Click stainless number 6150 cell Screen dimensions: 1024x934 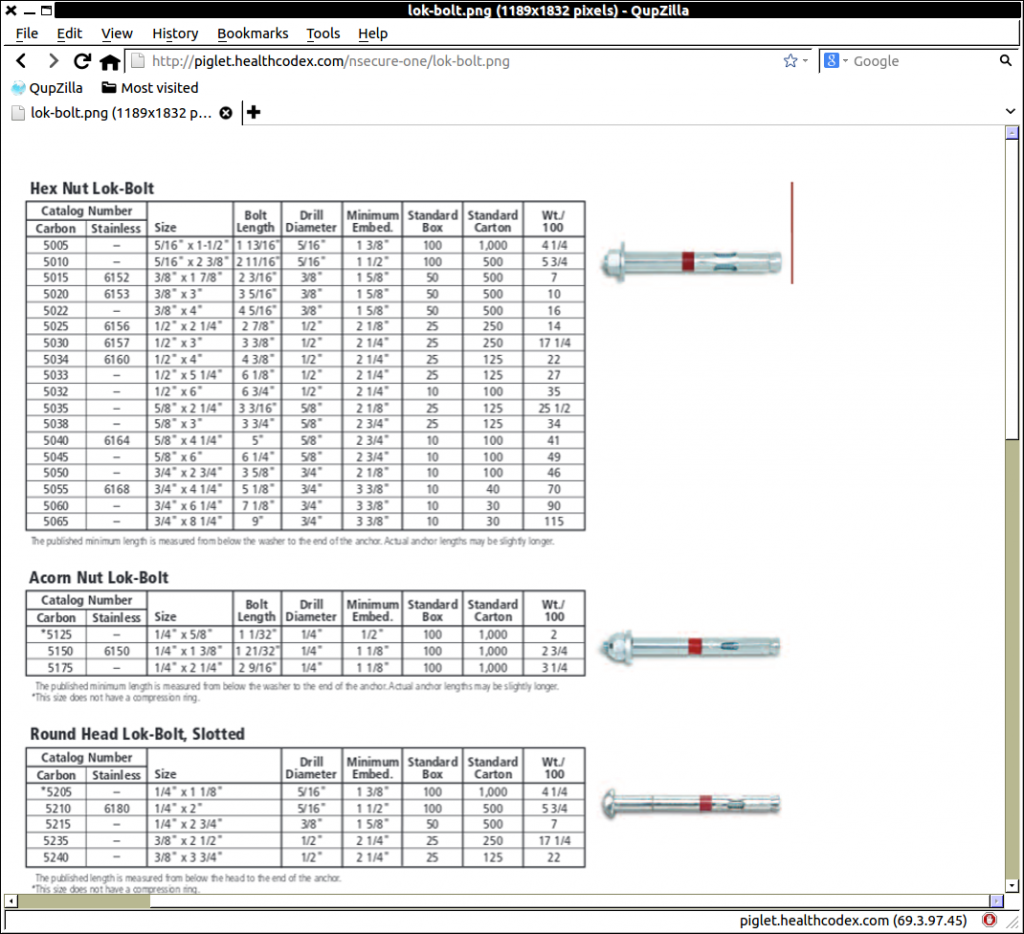pos(116,651)
